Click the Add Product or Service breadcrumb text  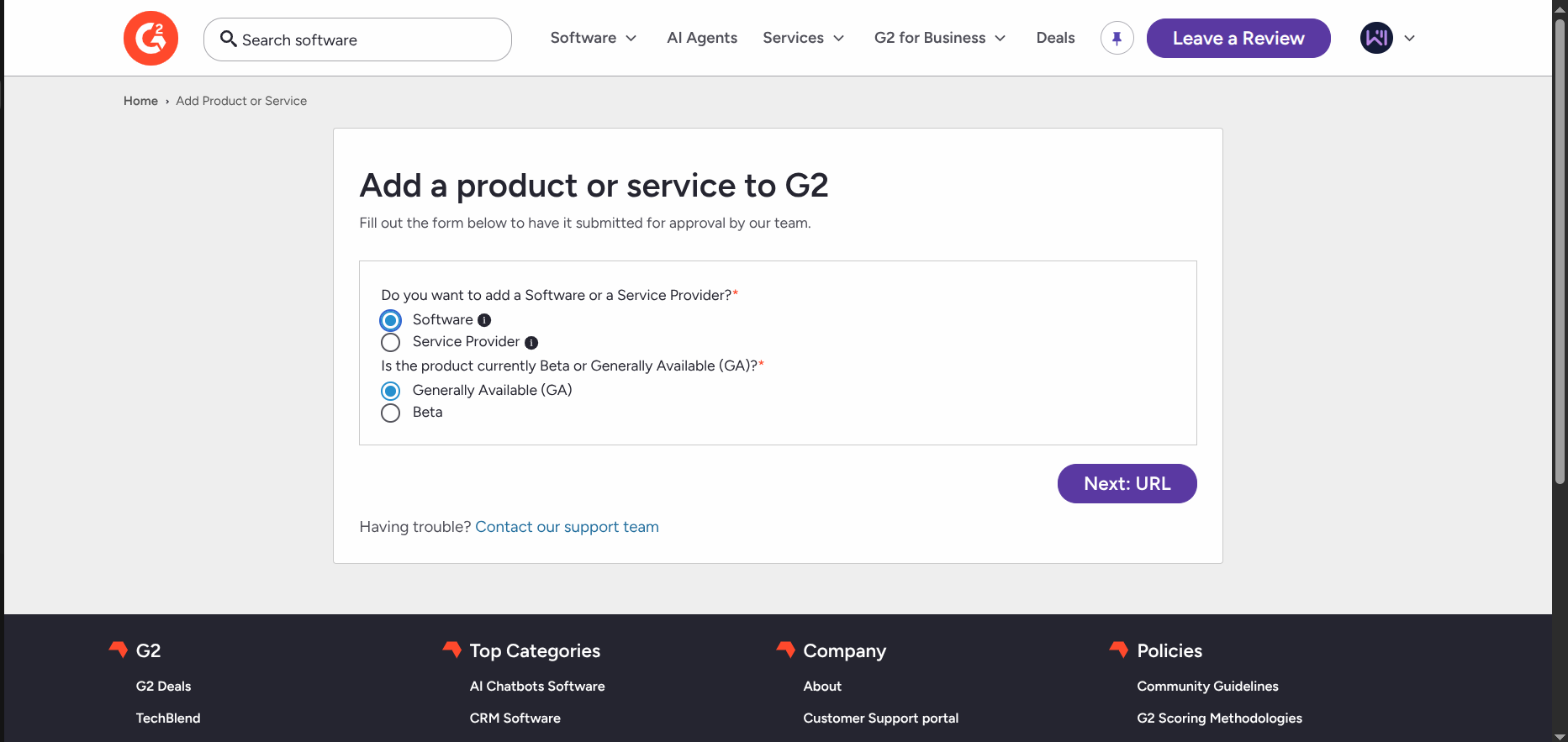click(241, 101)
